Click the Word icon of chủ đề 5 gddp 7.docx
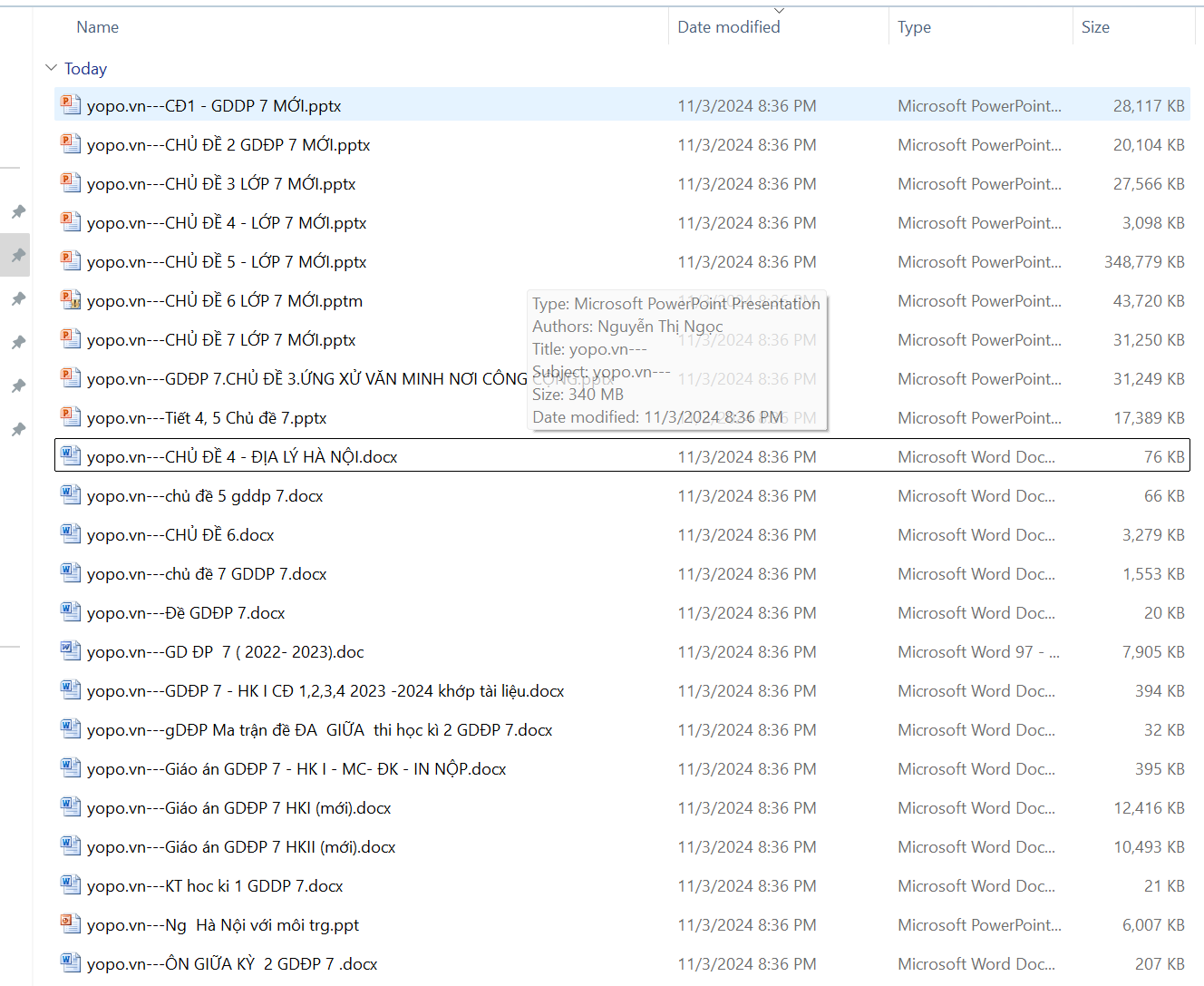The image size is (1204, 986). (71, 494)
